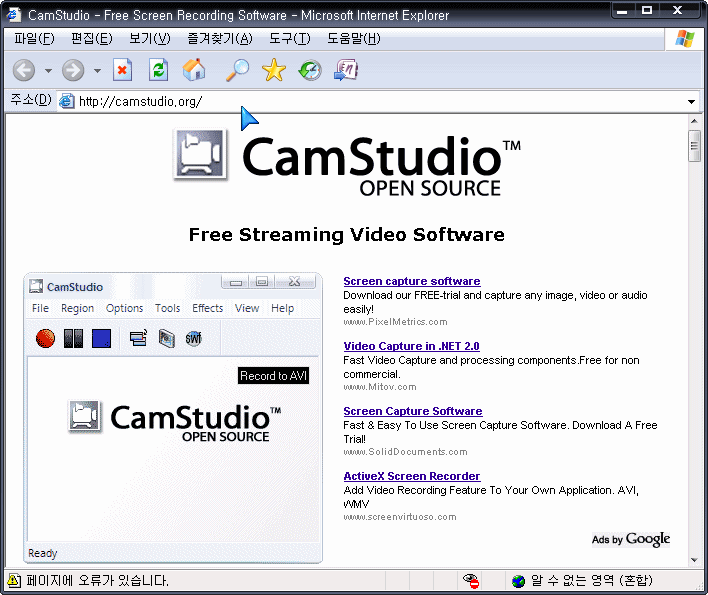
Task: Click the www.SolidDocuments.com text
Action: click(405, 452)
